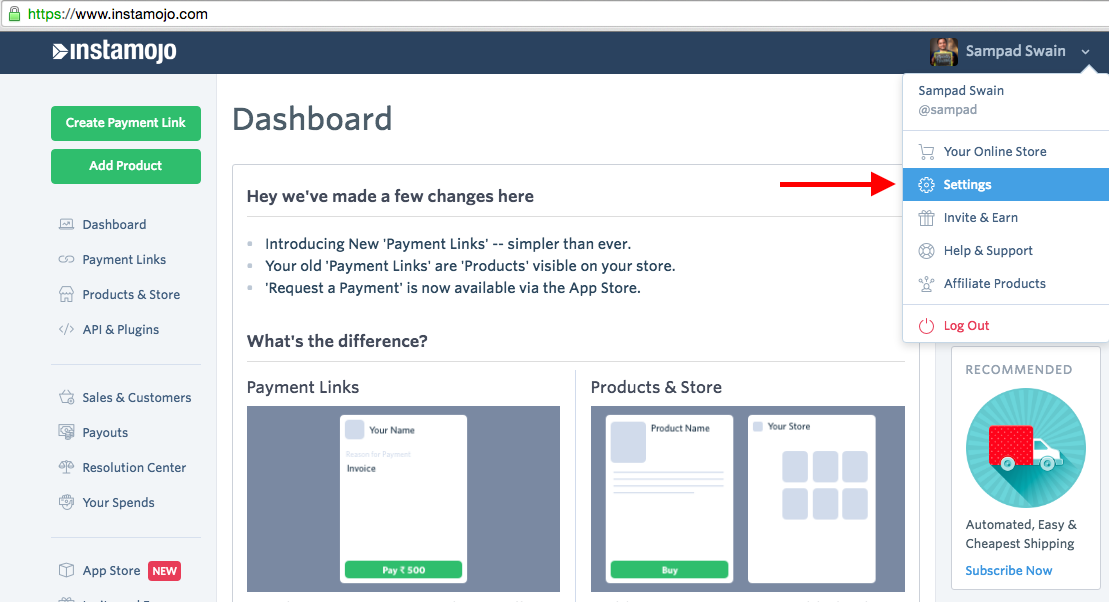Click the Products & Store shop icon
The height and width of the screenshot is (602, 1109).
tap(66, 295)
